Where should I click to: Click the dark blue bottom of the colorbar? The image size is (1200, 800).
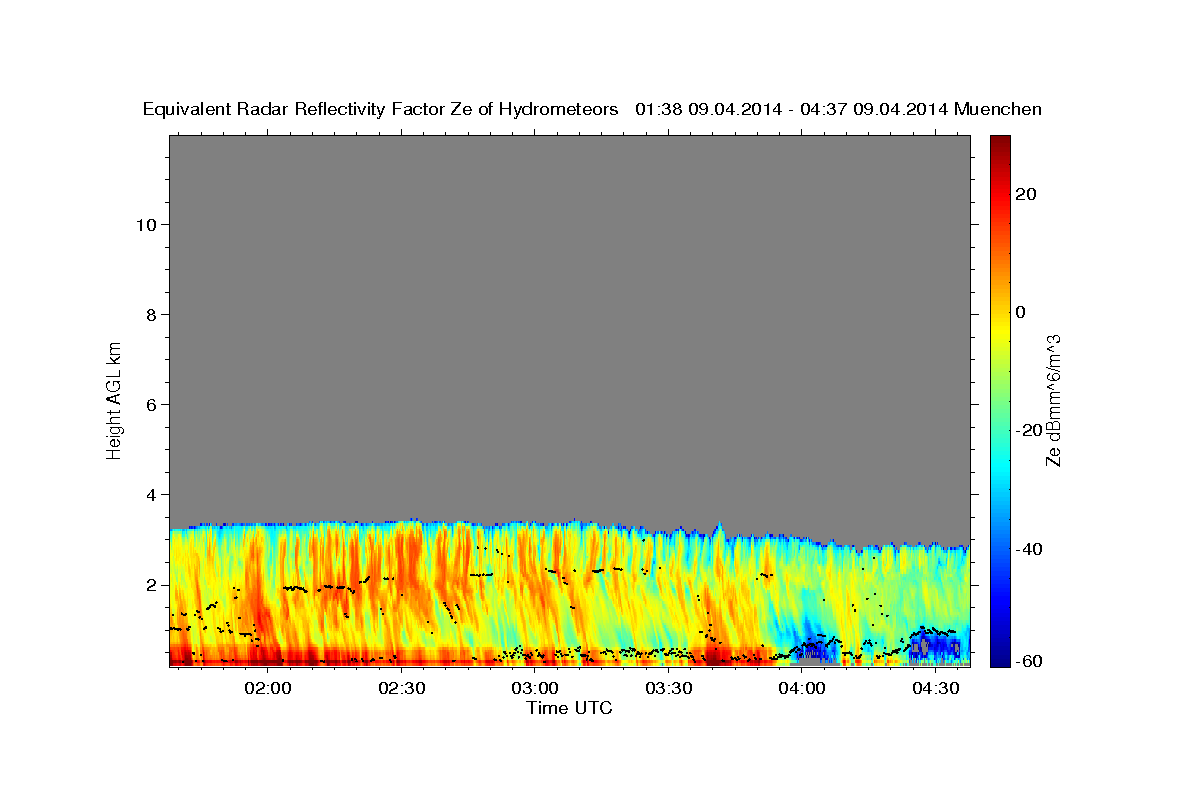999,658
